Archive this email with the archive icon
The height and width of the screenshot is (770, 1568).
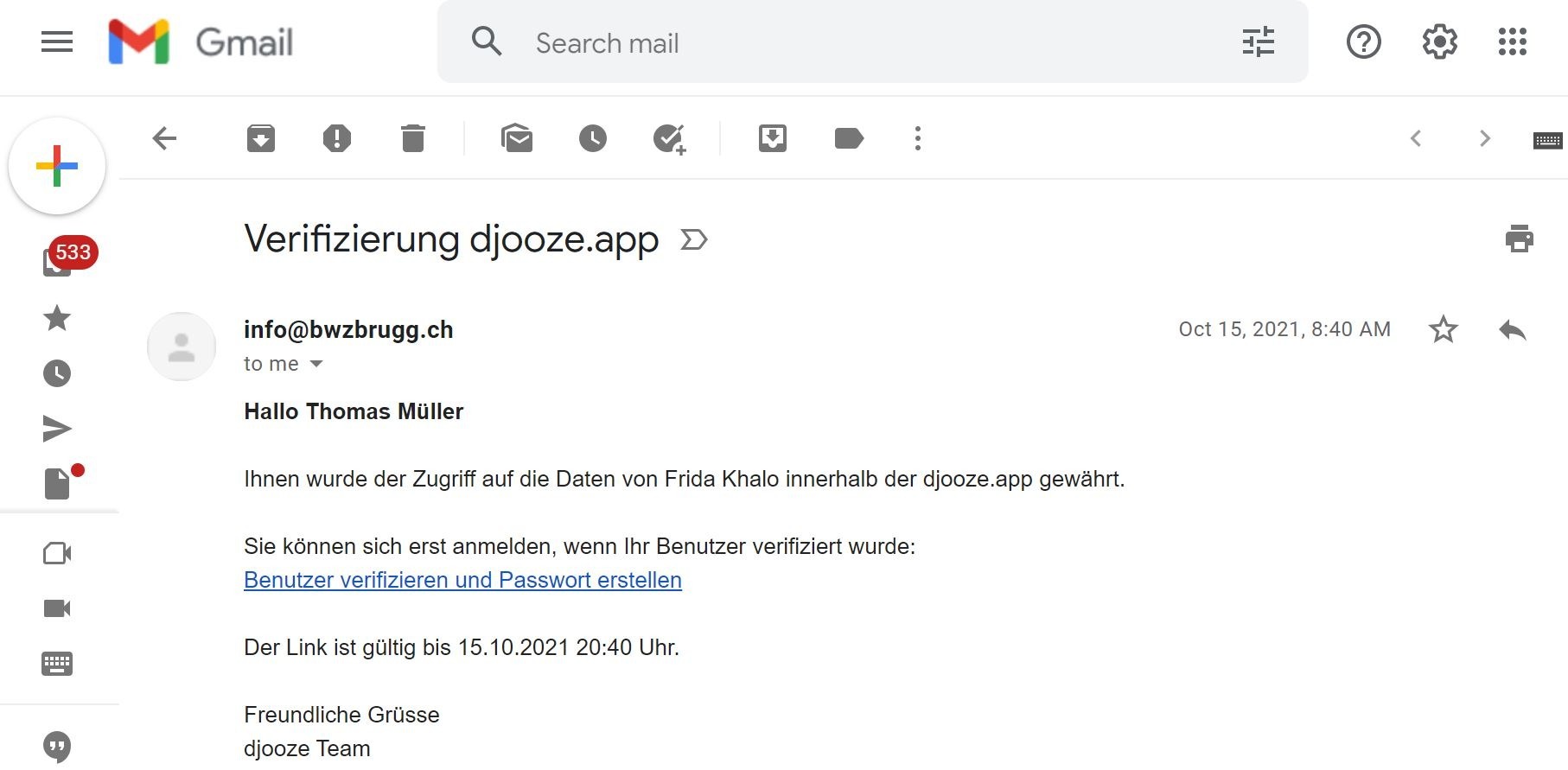click(261, 138)
